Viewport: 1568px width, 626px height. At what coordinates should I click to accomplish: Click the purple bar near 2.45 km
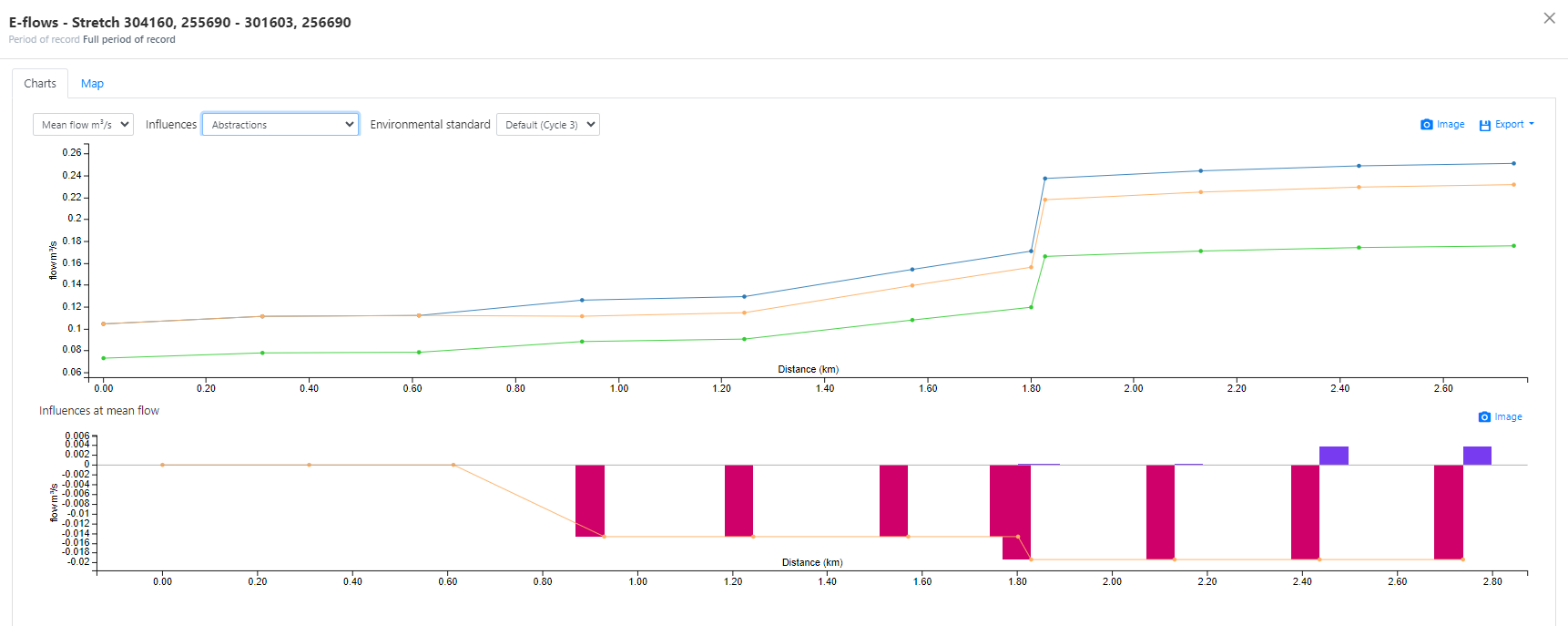pos(1333,456)
